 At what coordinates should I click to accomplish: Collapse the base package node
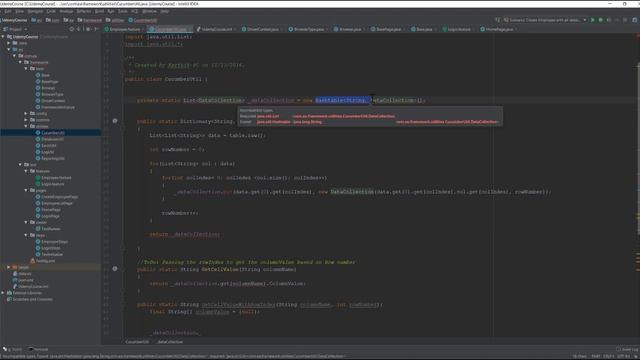tap(26, 69)
